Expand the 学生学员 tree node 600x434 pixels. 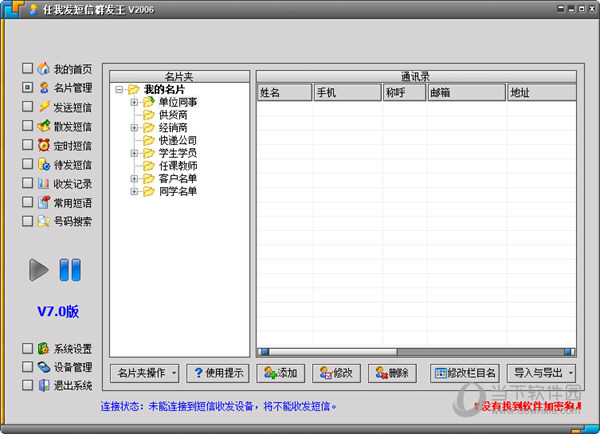tap(134, 153)
